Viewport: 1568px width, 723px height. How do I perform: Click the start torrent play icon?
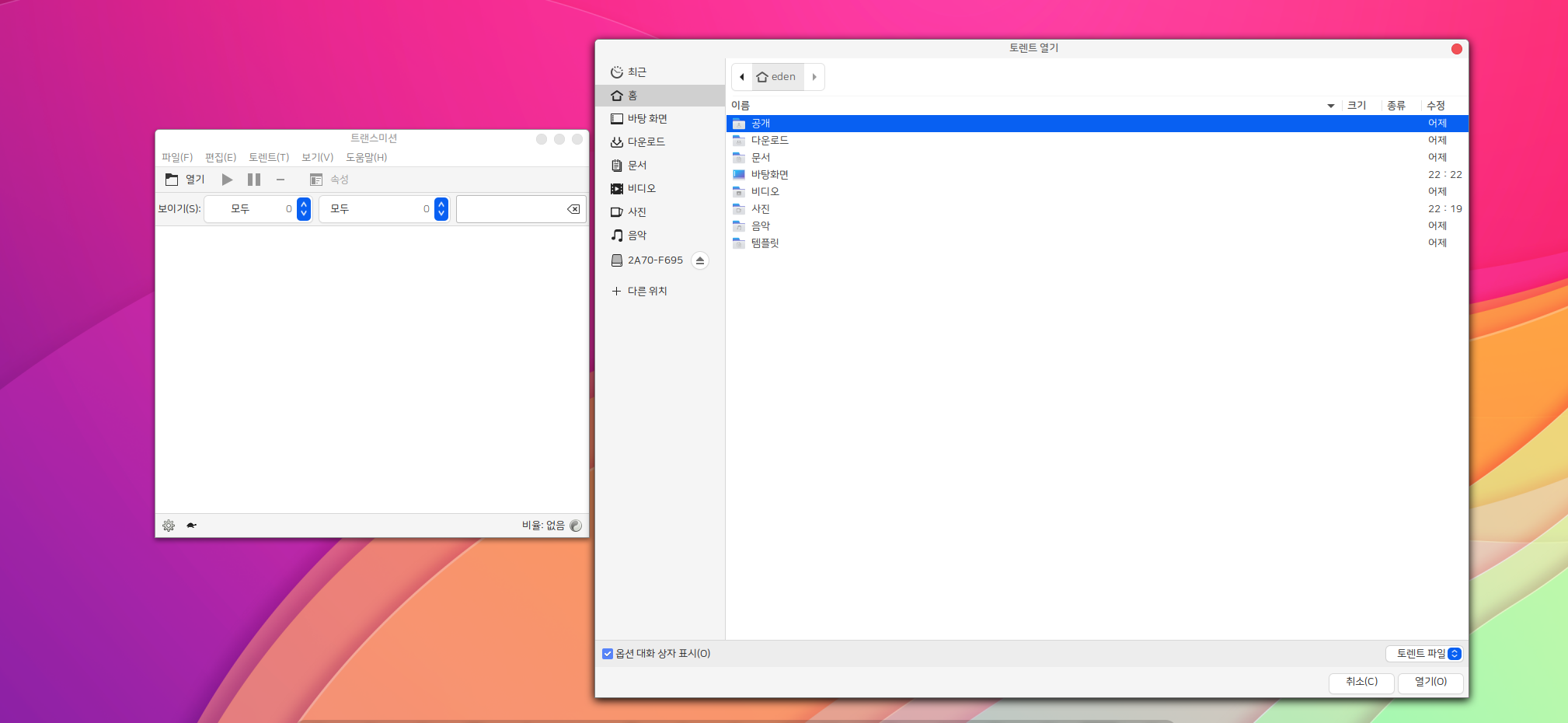tap(227, 180)
